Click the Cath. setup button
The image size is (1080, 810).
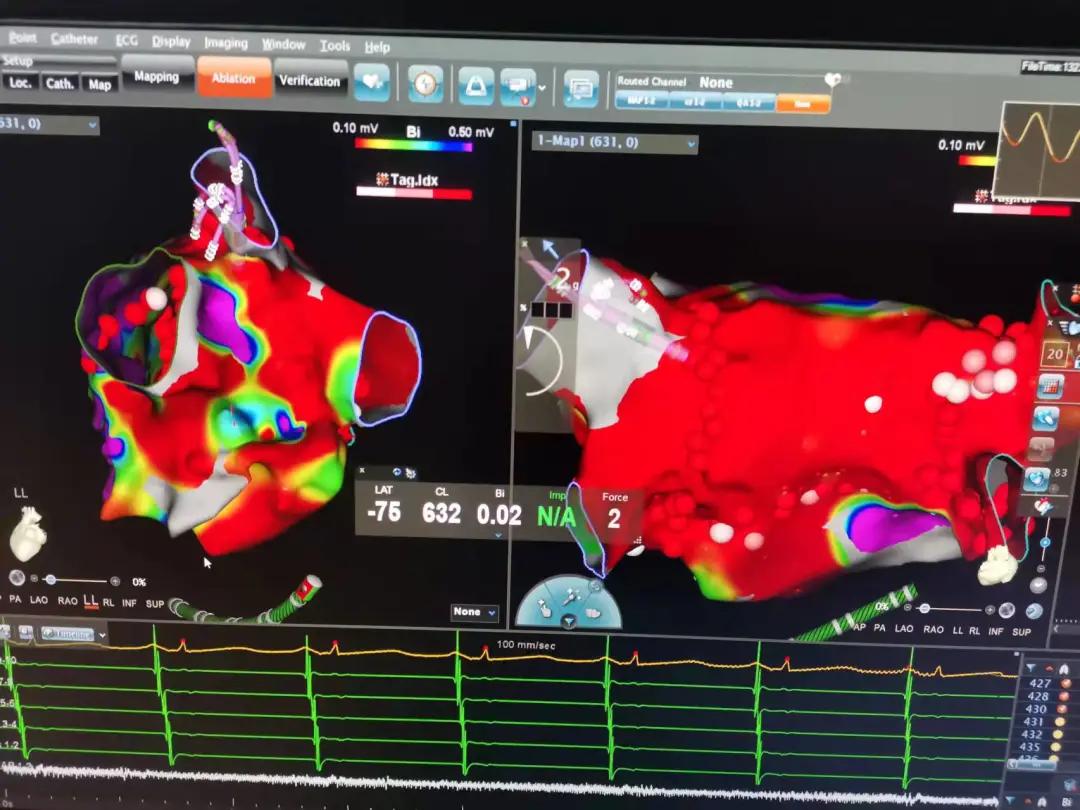tap(59, 83)
